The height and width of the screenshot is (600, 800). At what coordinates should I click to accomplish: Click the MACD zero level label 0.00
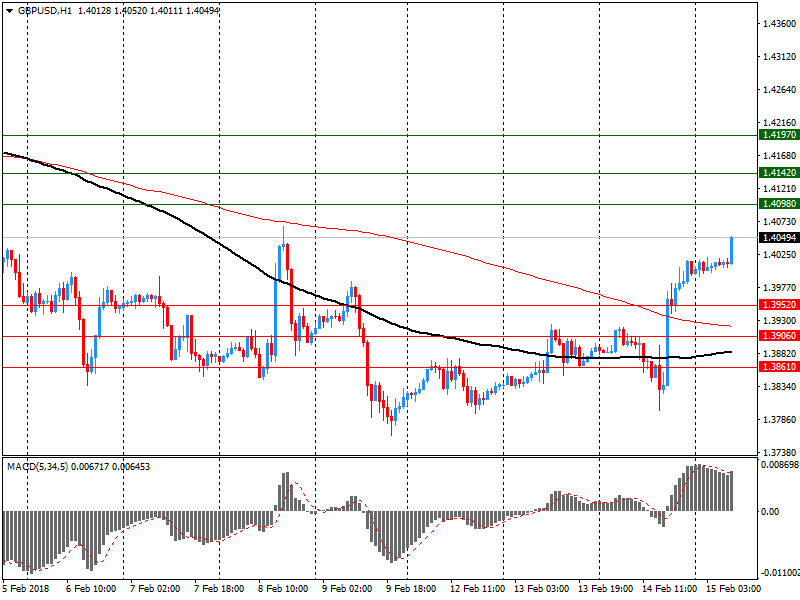(770, 511)
